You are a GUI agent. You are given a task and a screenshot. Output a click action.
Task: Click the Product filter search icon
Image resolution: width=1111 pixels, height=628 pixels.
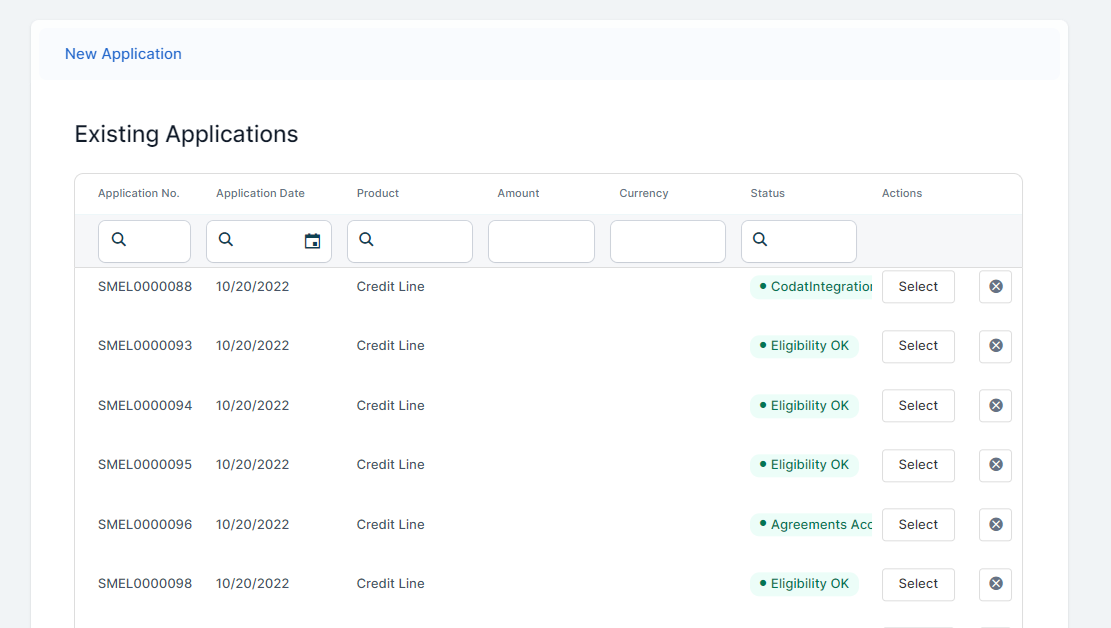[x=366, y=240]
